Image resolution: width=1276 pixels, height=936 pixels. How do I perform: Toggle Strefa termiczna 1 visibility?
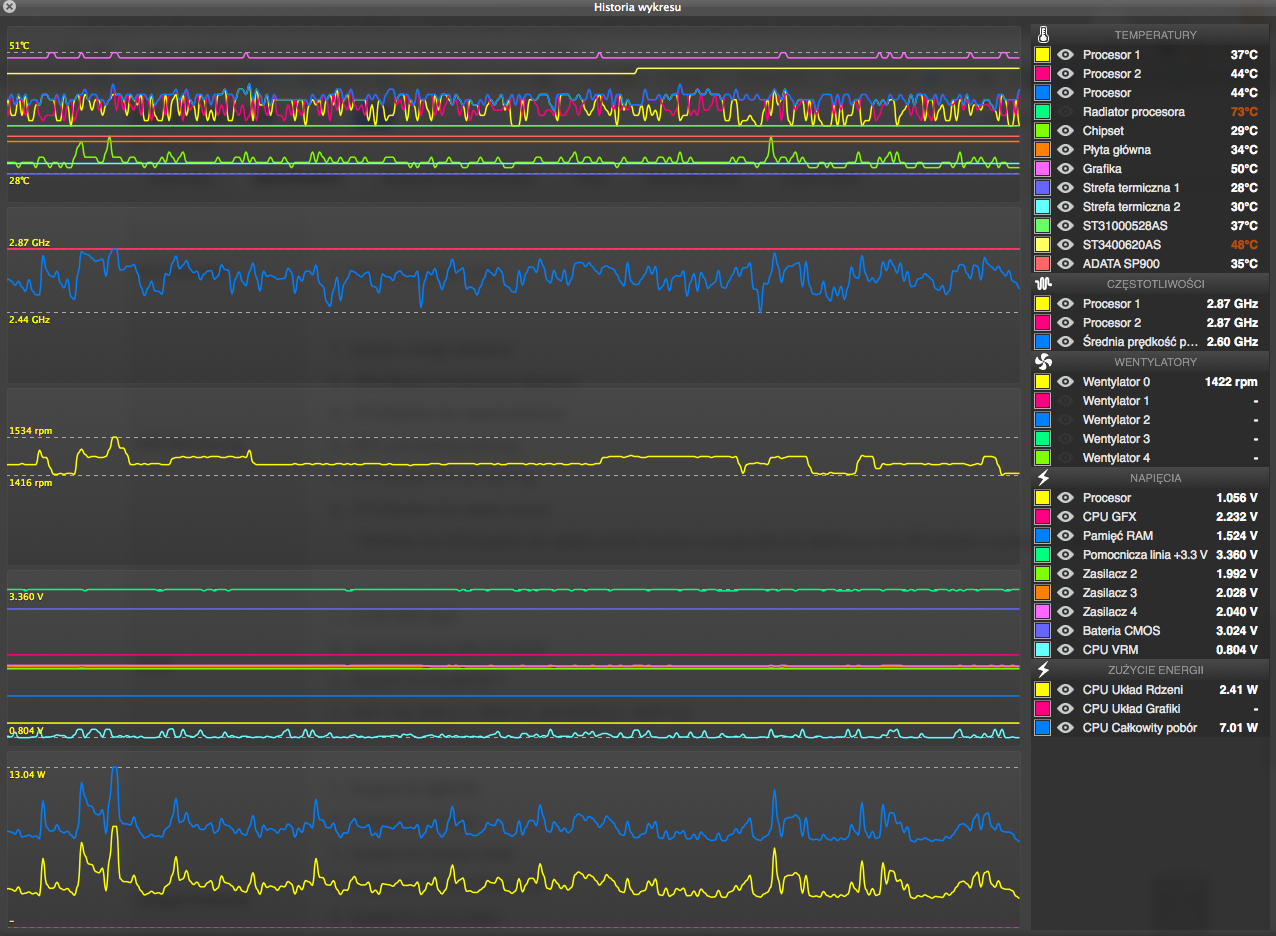pyautogui.click(x=1066, y=188)
